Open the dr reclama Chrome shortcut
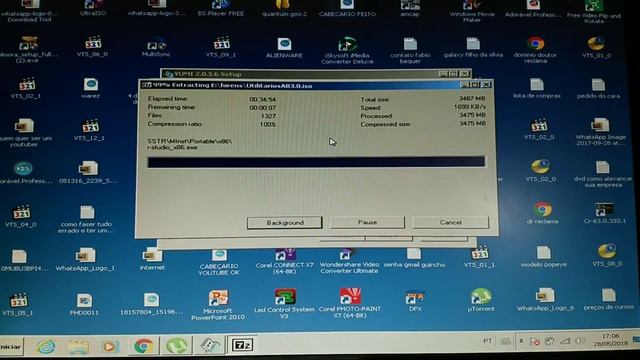The width and height of the screenshot is (640, 360). click(542, 213)
